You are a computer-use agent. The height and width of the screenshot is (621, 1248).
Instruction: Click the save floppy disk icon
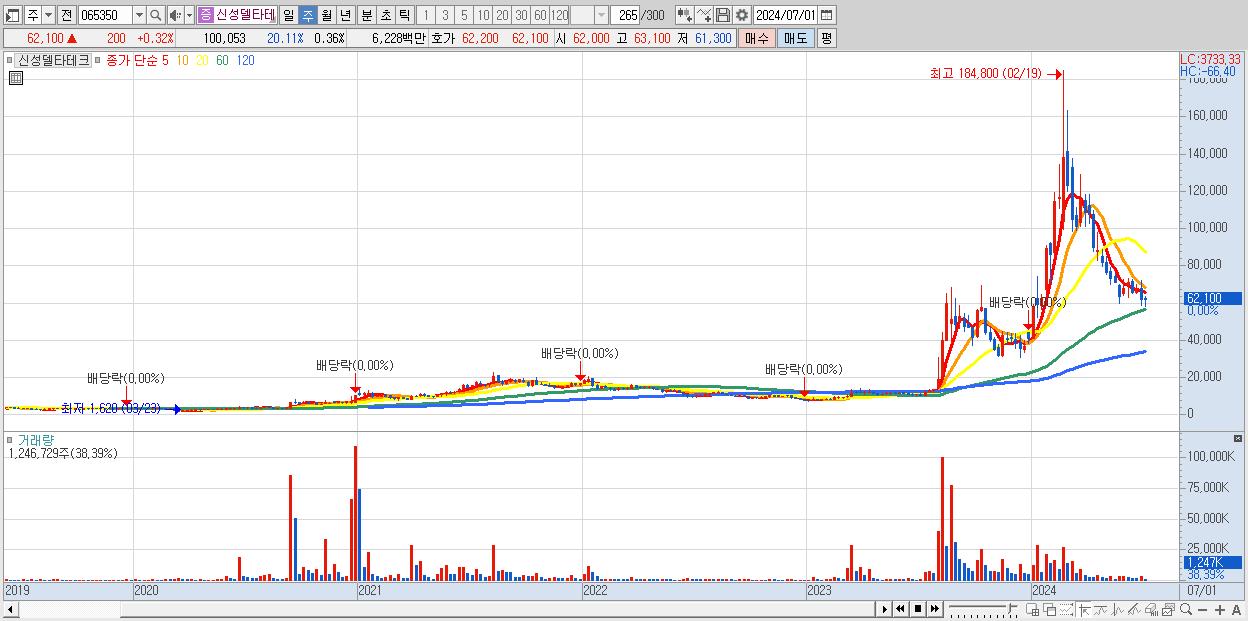723,15
